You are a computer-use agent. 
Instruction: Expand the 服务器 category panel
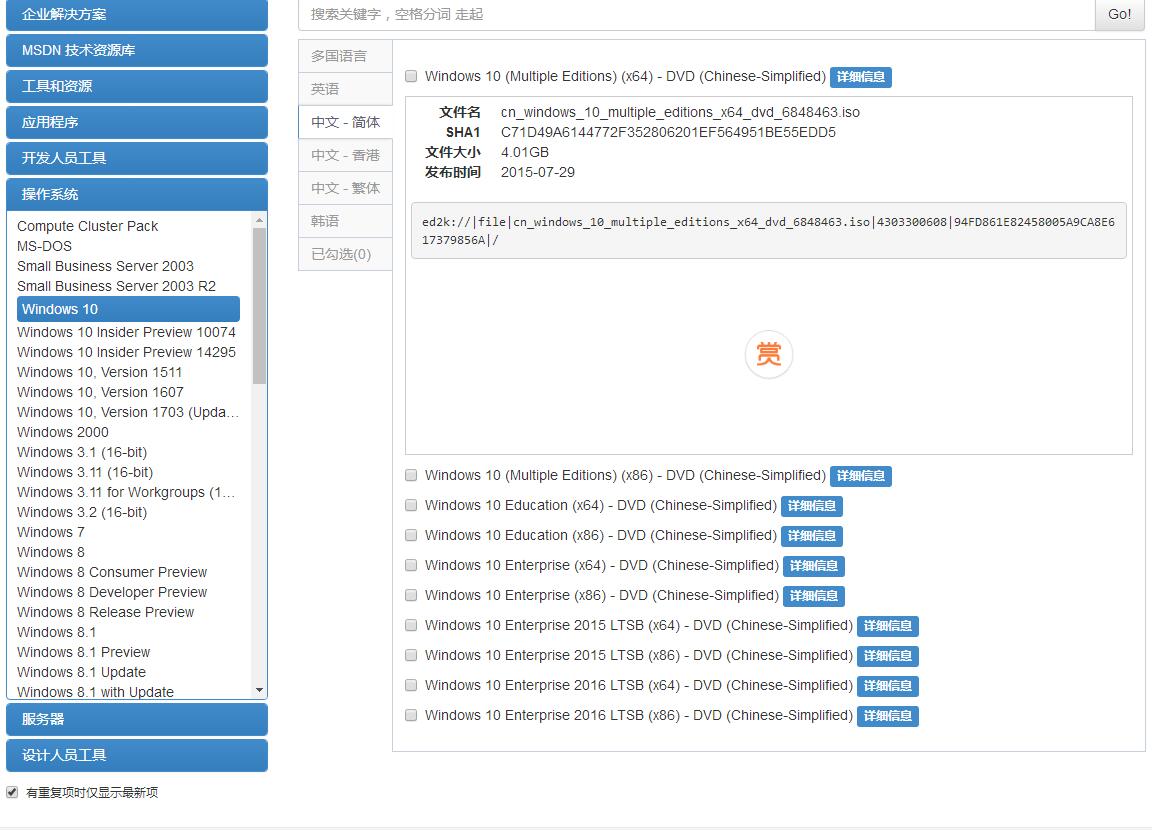pyautogui.click(x=137, y=719)
